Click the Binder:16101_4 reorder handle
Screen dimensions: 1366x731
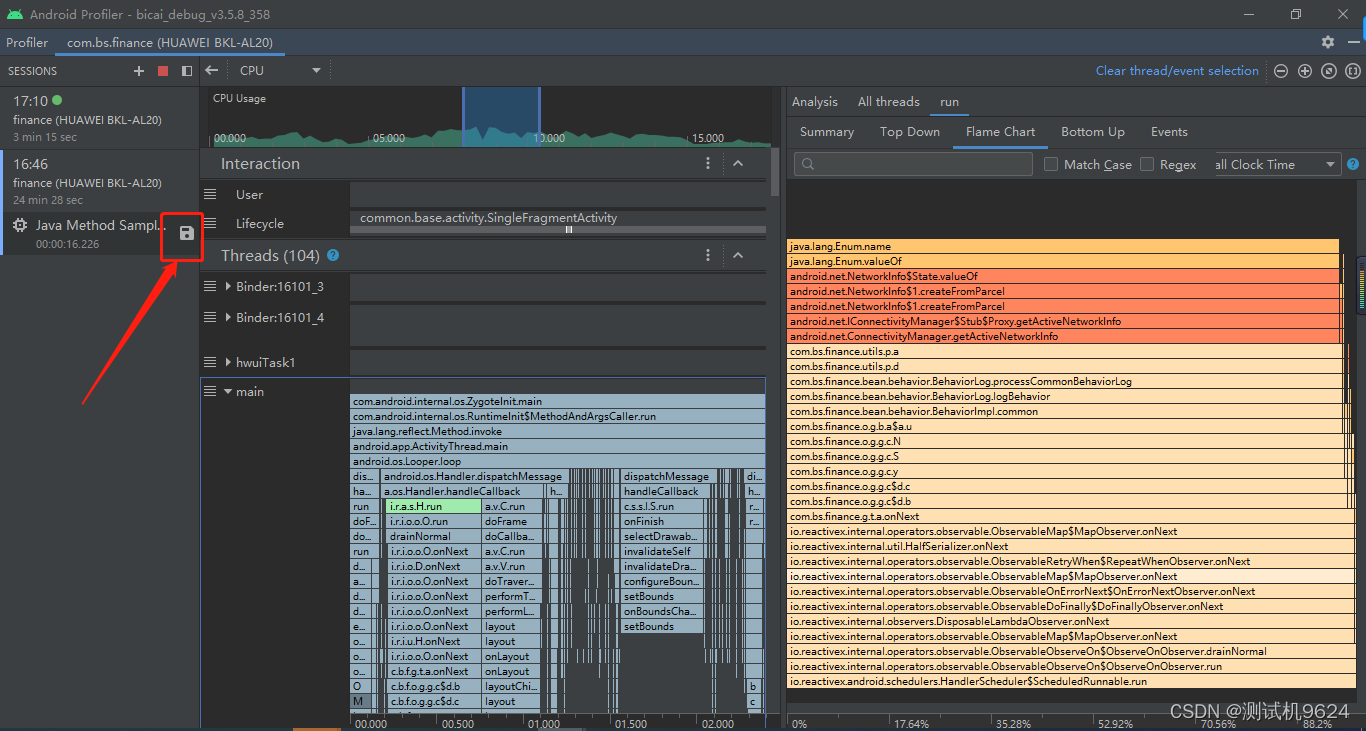coord(210,317)
